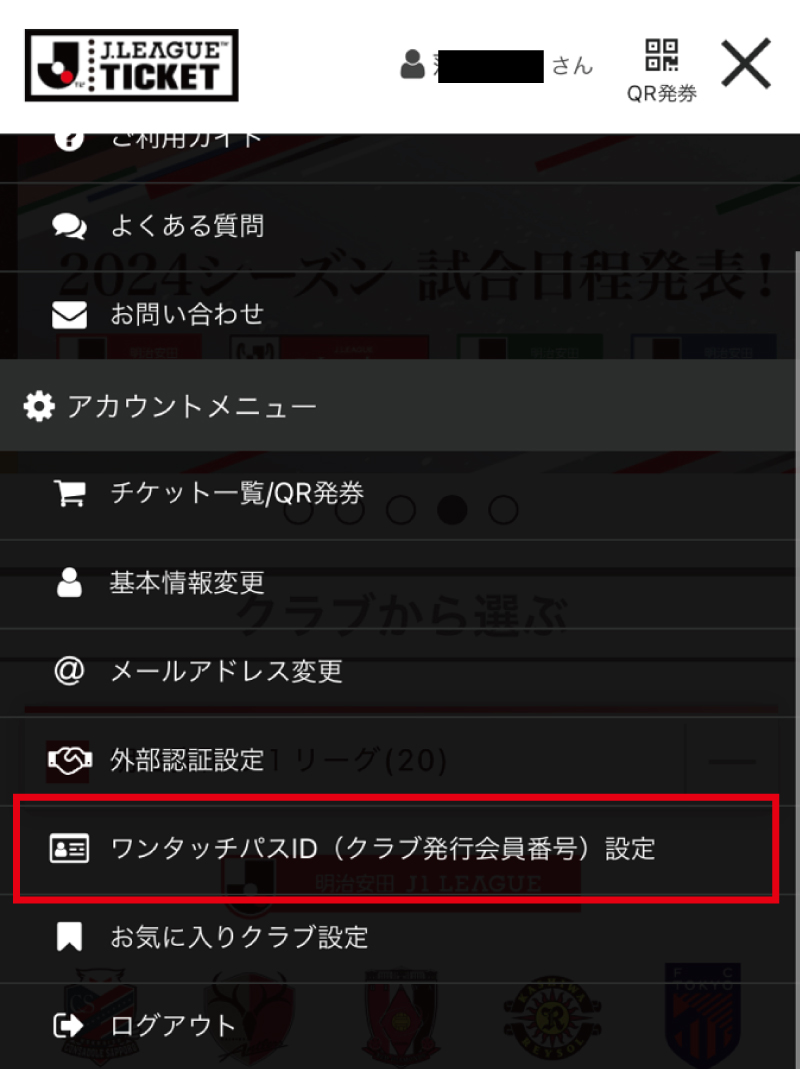Select the fourth filled carousel dot

(451, 509)
